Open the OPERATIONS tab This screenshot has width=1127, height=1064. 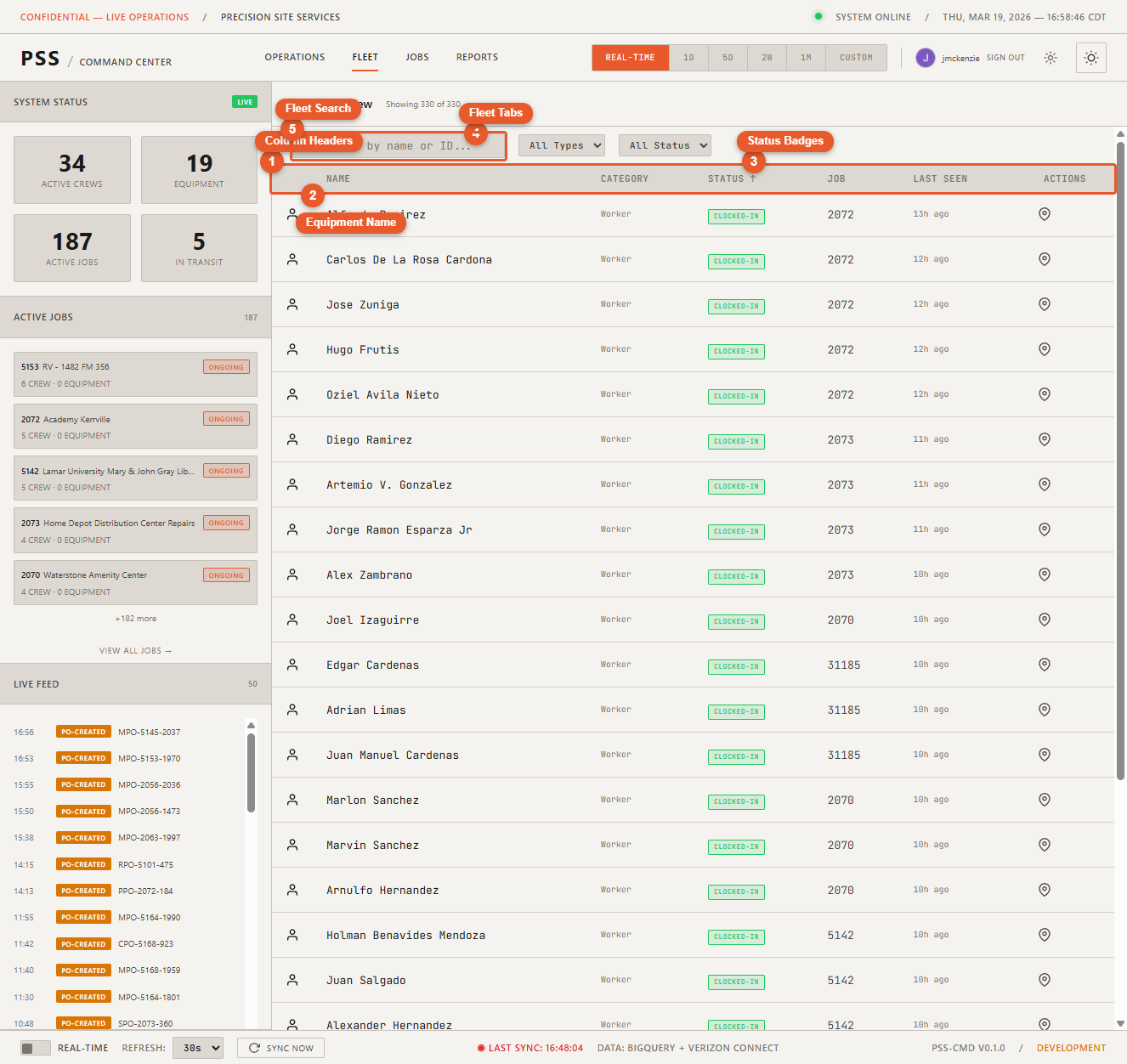click(x=294, y=57)
